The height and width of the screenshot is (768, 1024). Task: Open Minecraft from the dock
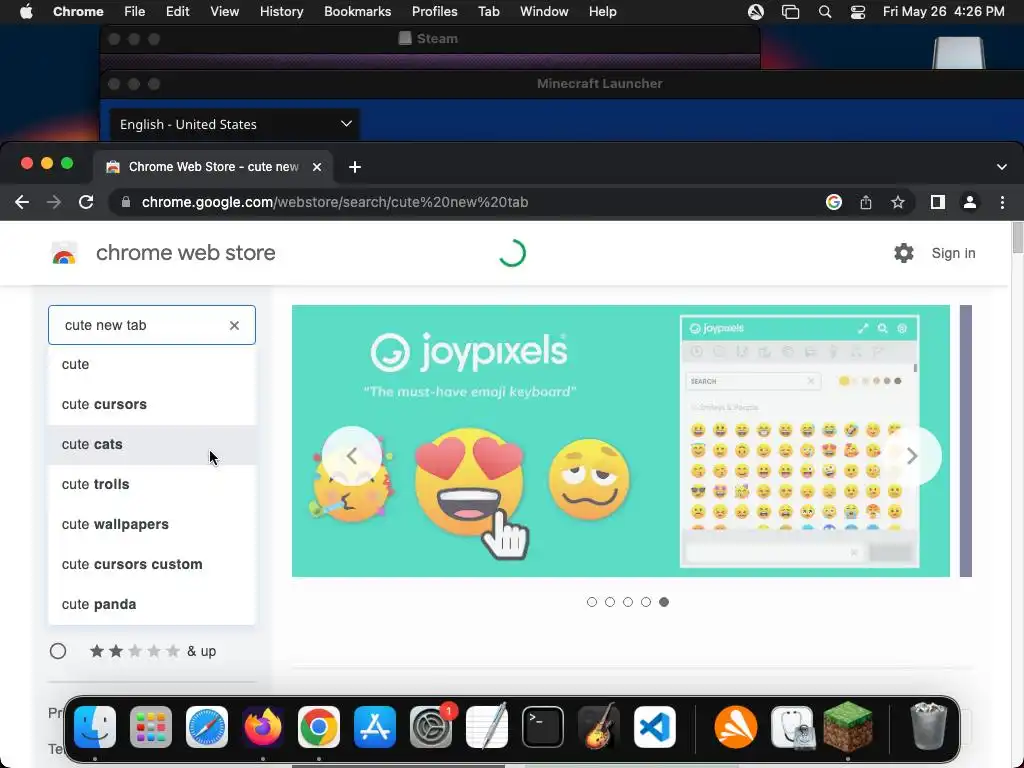point(848,726)
